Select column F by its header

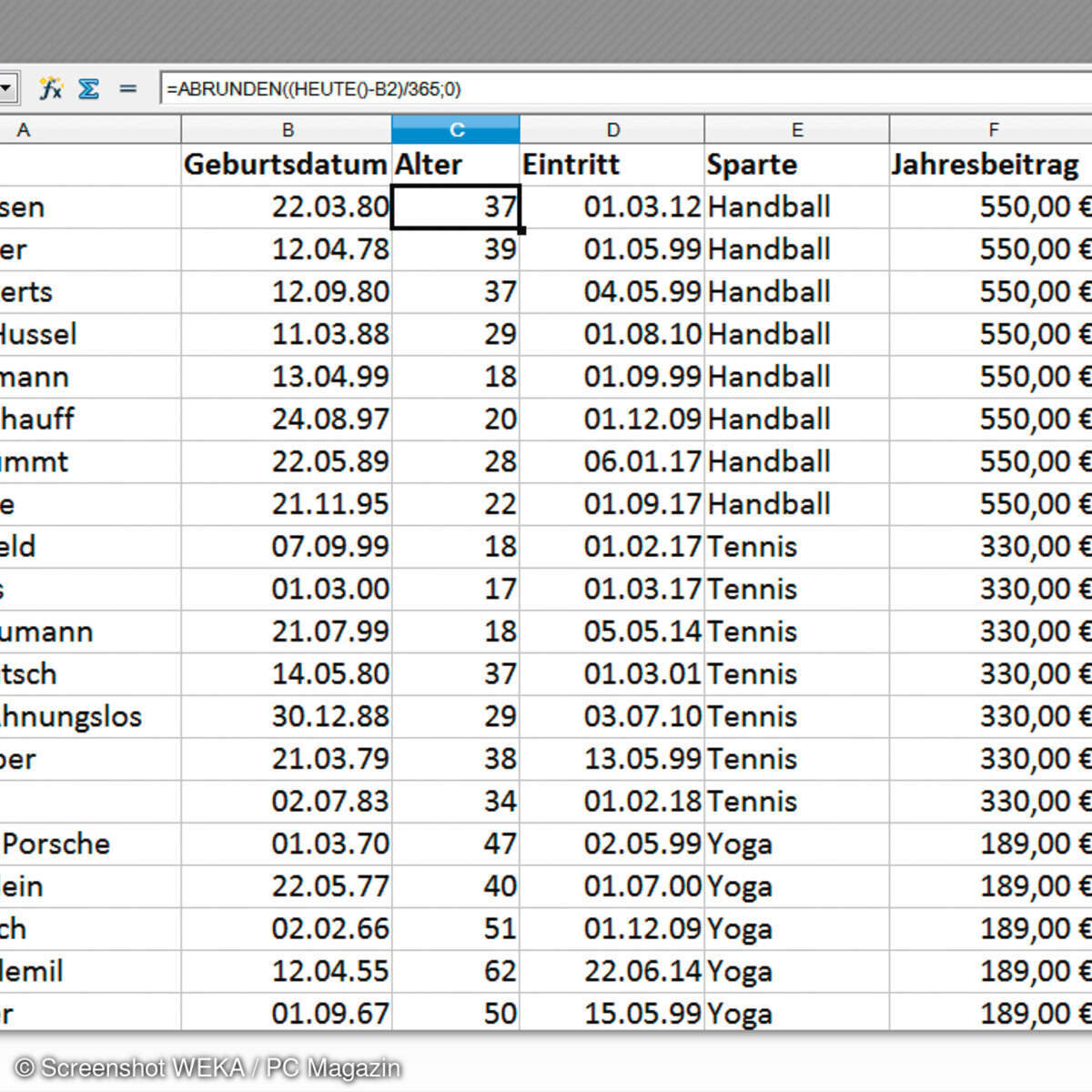coord(994,129)
